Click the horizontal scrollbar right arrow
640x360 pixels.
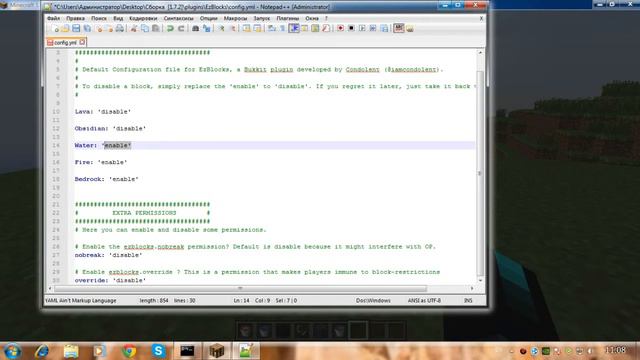[472, 288]
